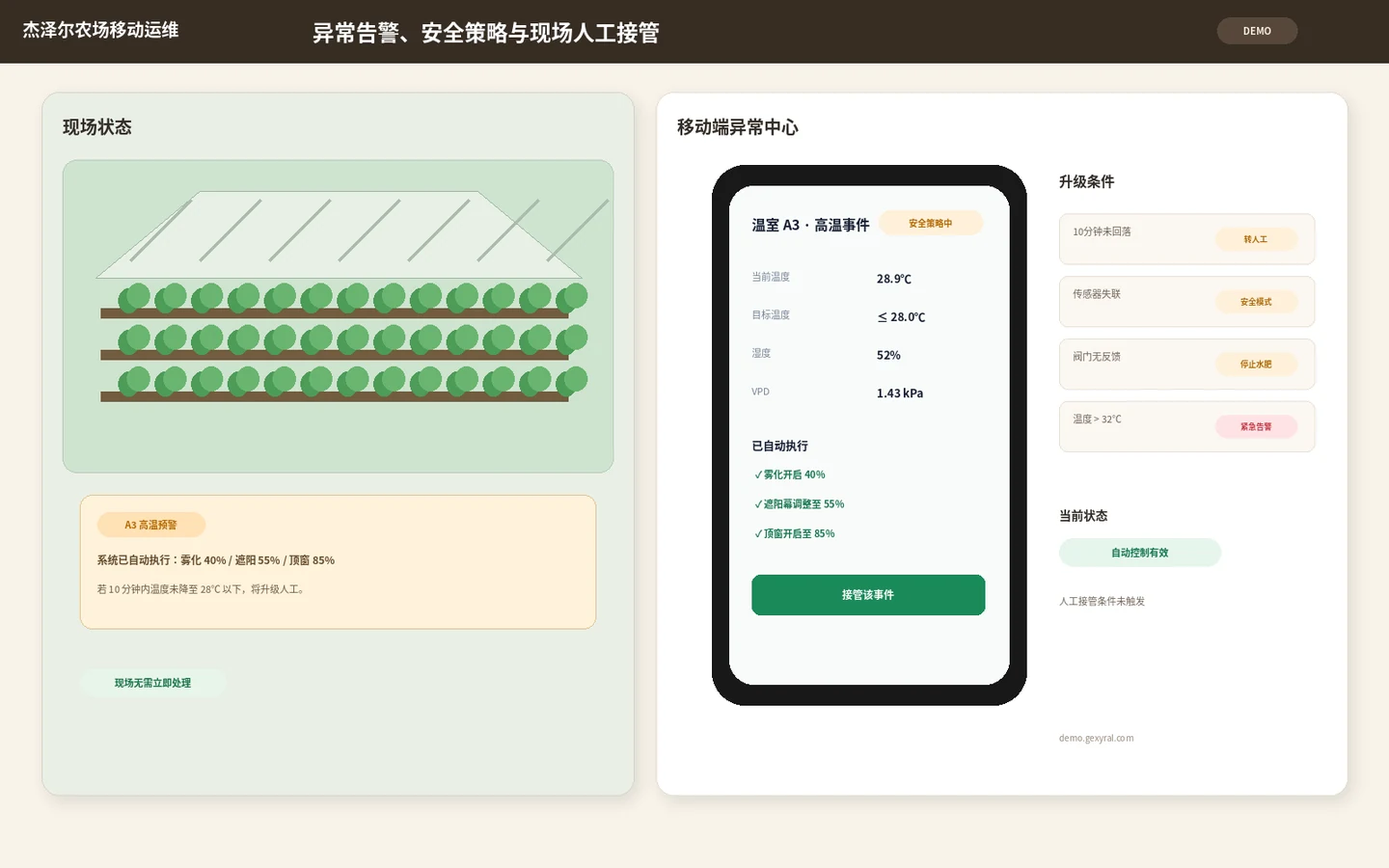Image resolution: width=1389 pixels, height=868 pixels.
Task: Click the checked item 雾化开启 40%
Action: point(789,475)
